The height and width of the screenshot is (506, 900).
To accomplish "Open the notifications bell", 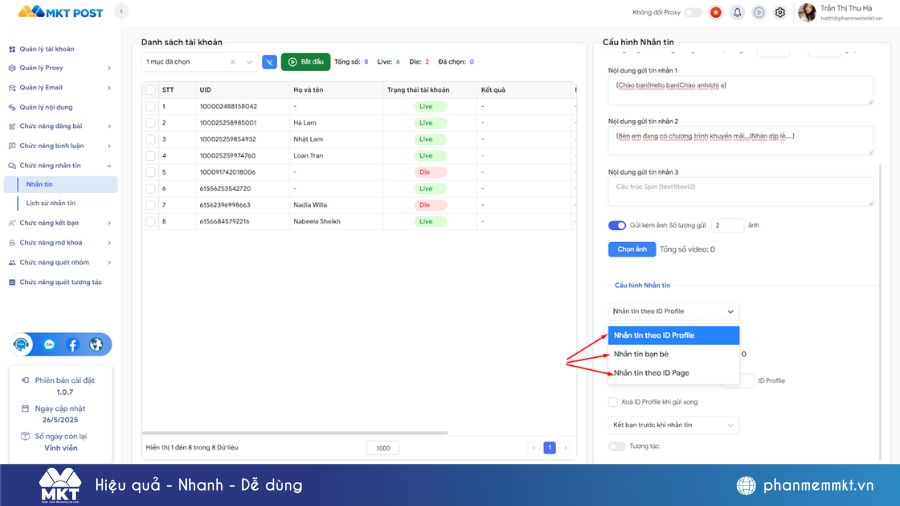I will [x=737, y=12].
